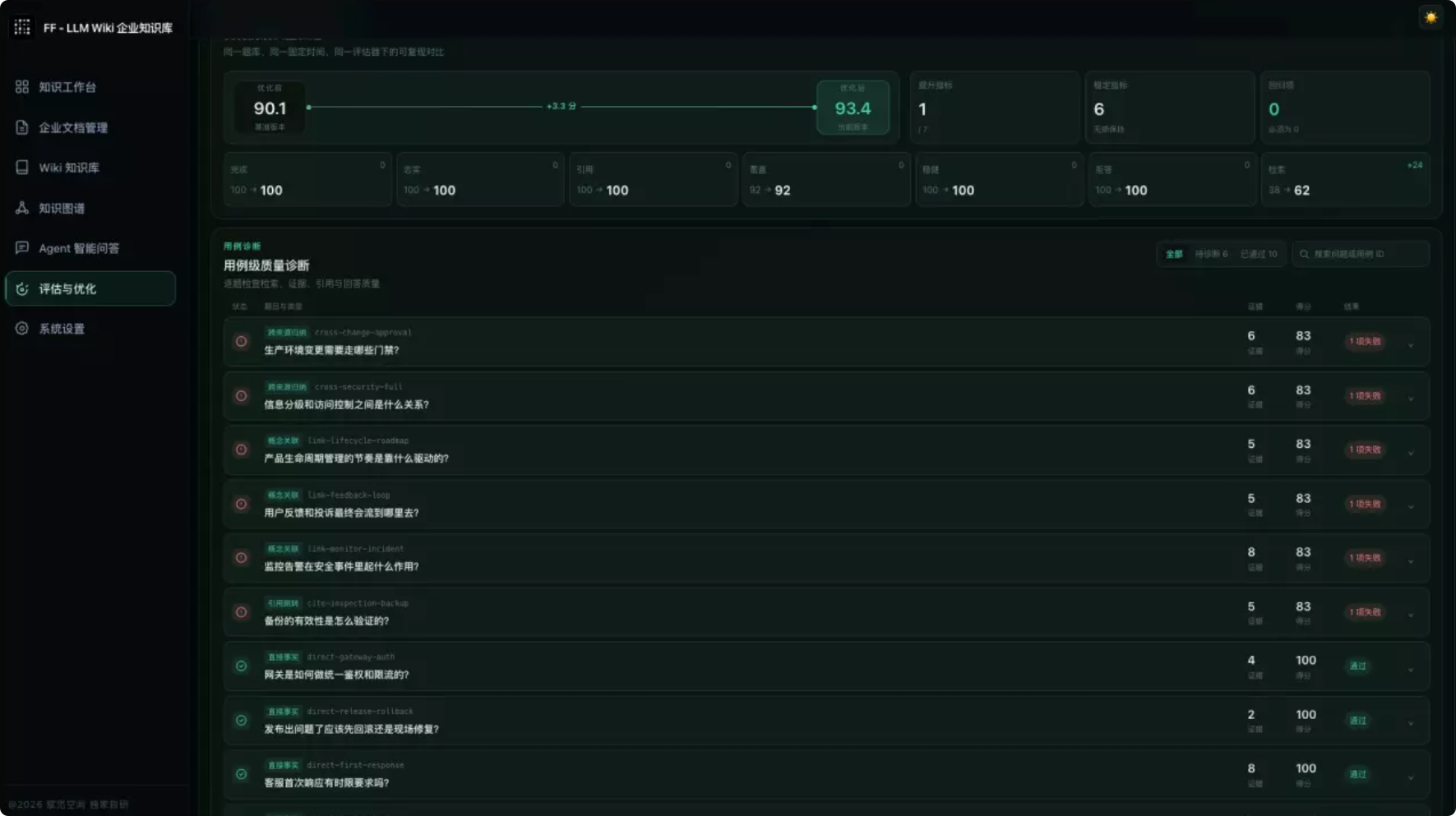Click the 评估与优化 gauge icon
The height and width of the screenshot is (816, 1456).
[22, 288]
